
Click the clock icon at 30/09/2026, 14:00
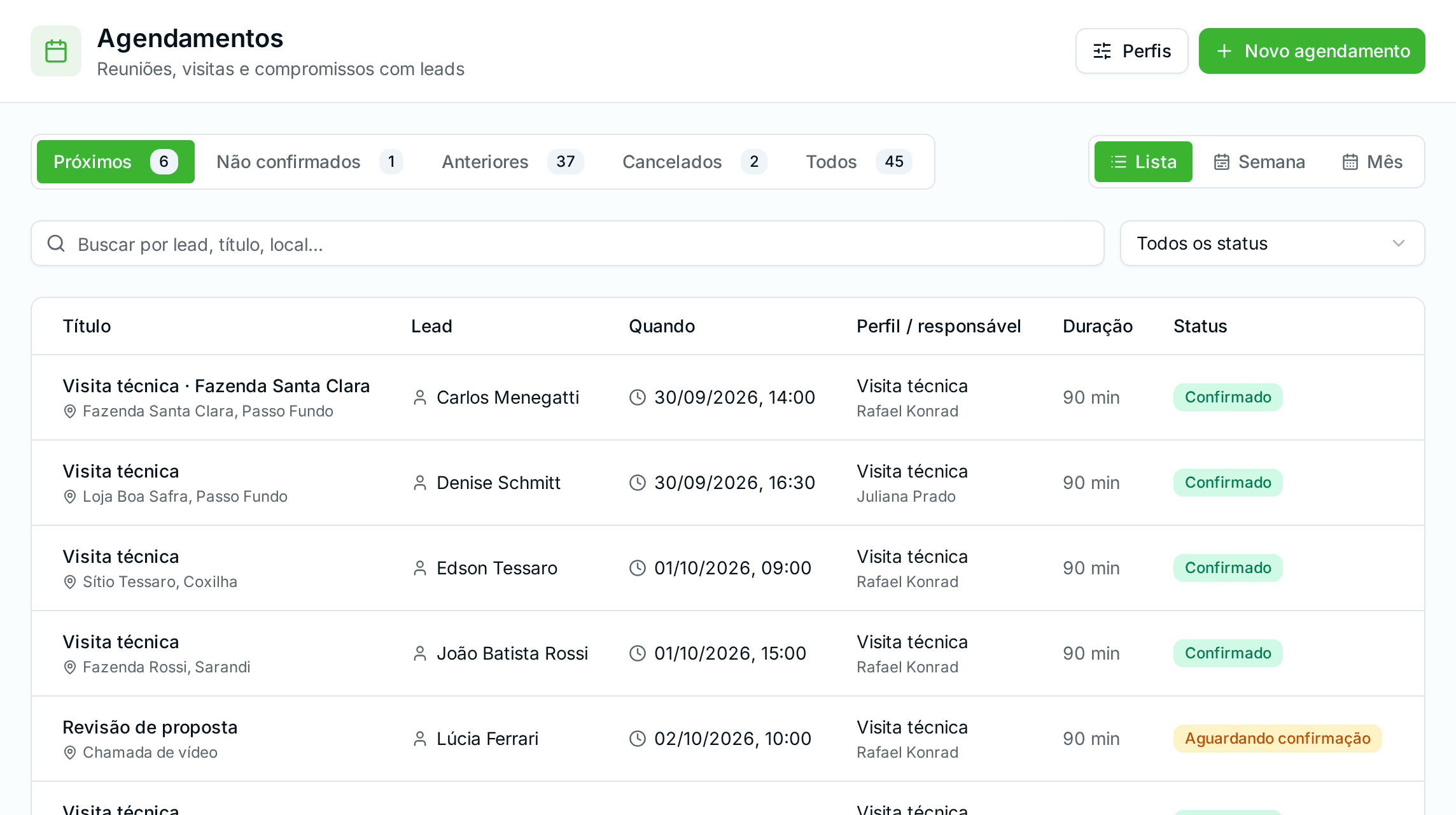[638, 397]
